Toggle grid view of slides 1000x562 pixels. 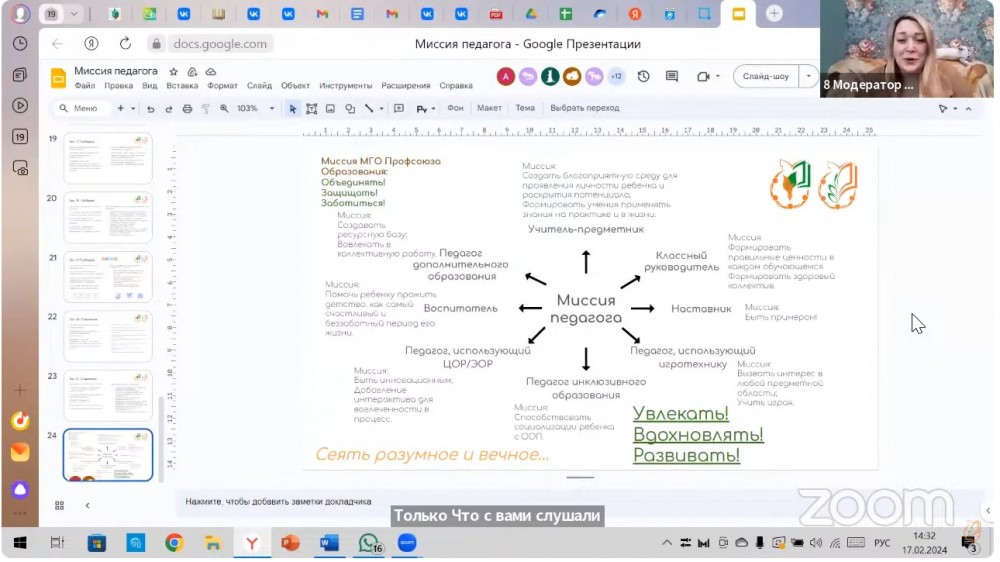[60, 505]
